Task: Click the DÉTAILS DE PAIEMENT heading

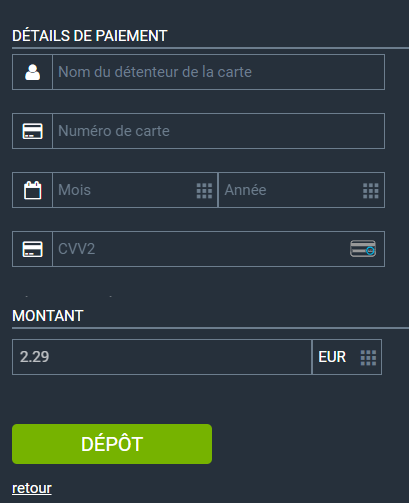Action: click(90, 36)
